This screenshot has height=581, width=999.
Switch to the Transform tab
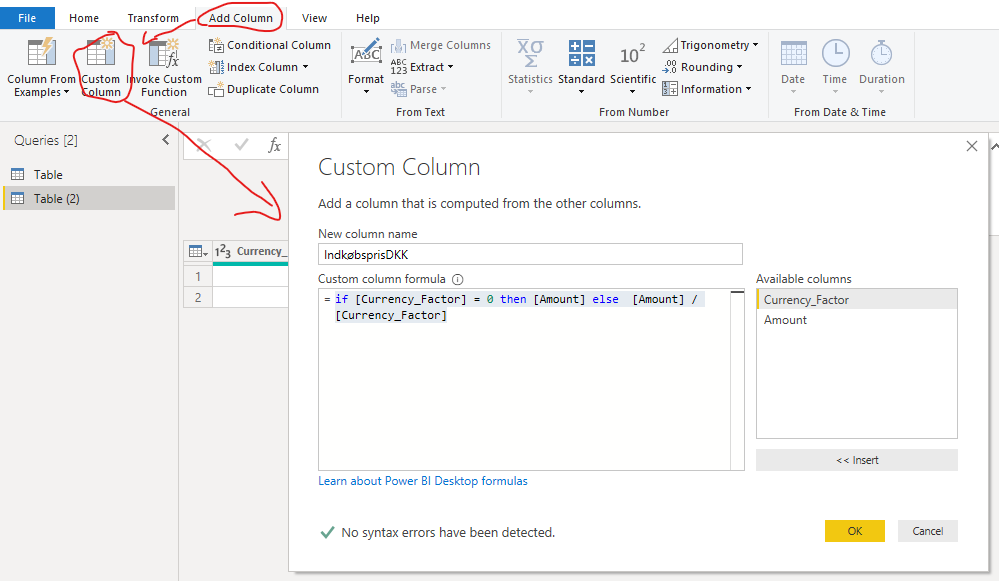pos(153,18)
